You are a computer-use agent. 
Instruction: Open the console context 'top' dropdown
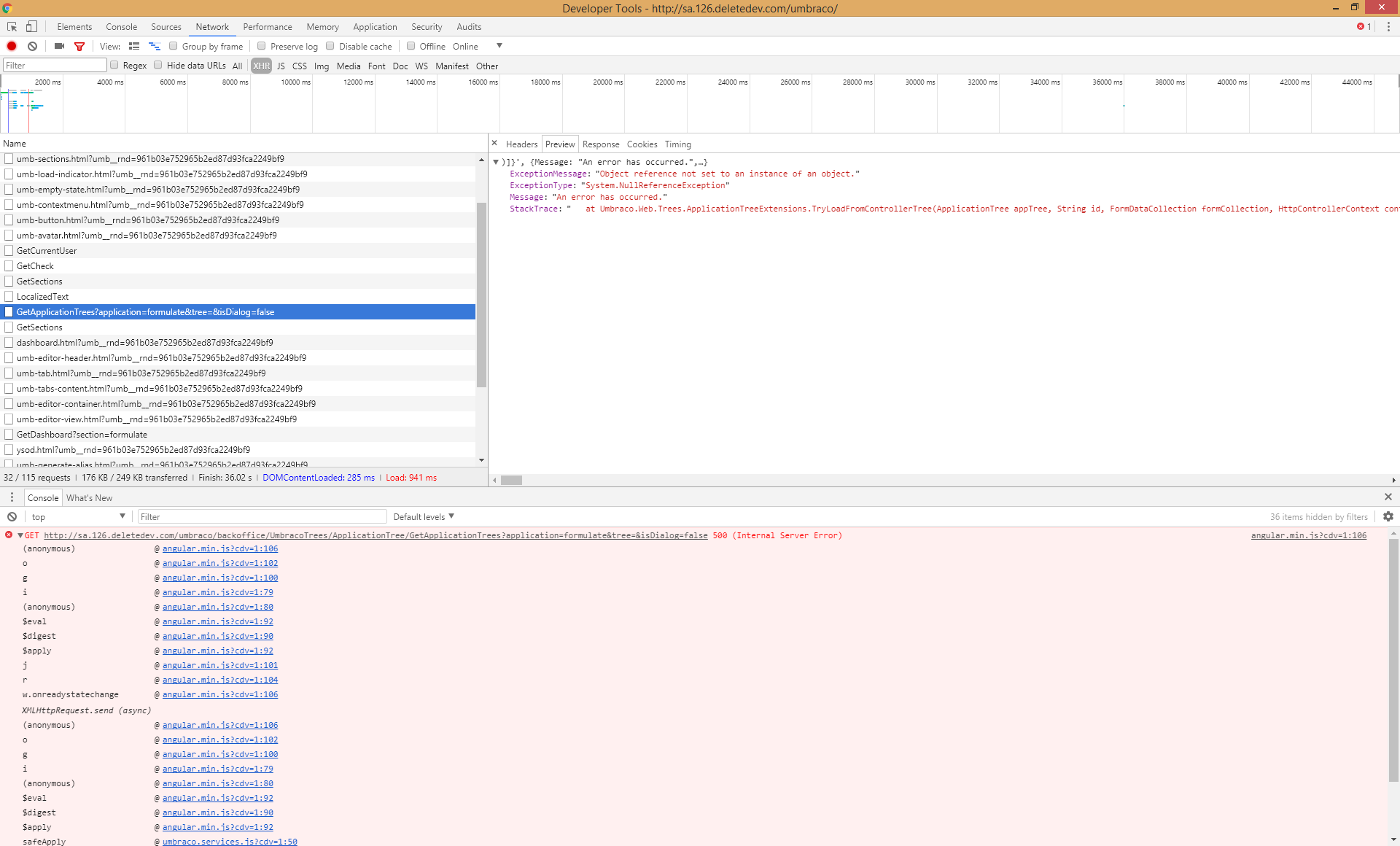(78, 516)
